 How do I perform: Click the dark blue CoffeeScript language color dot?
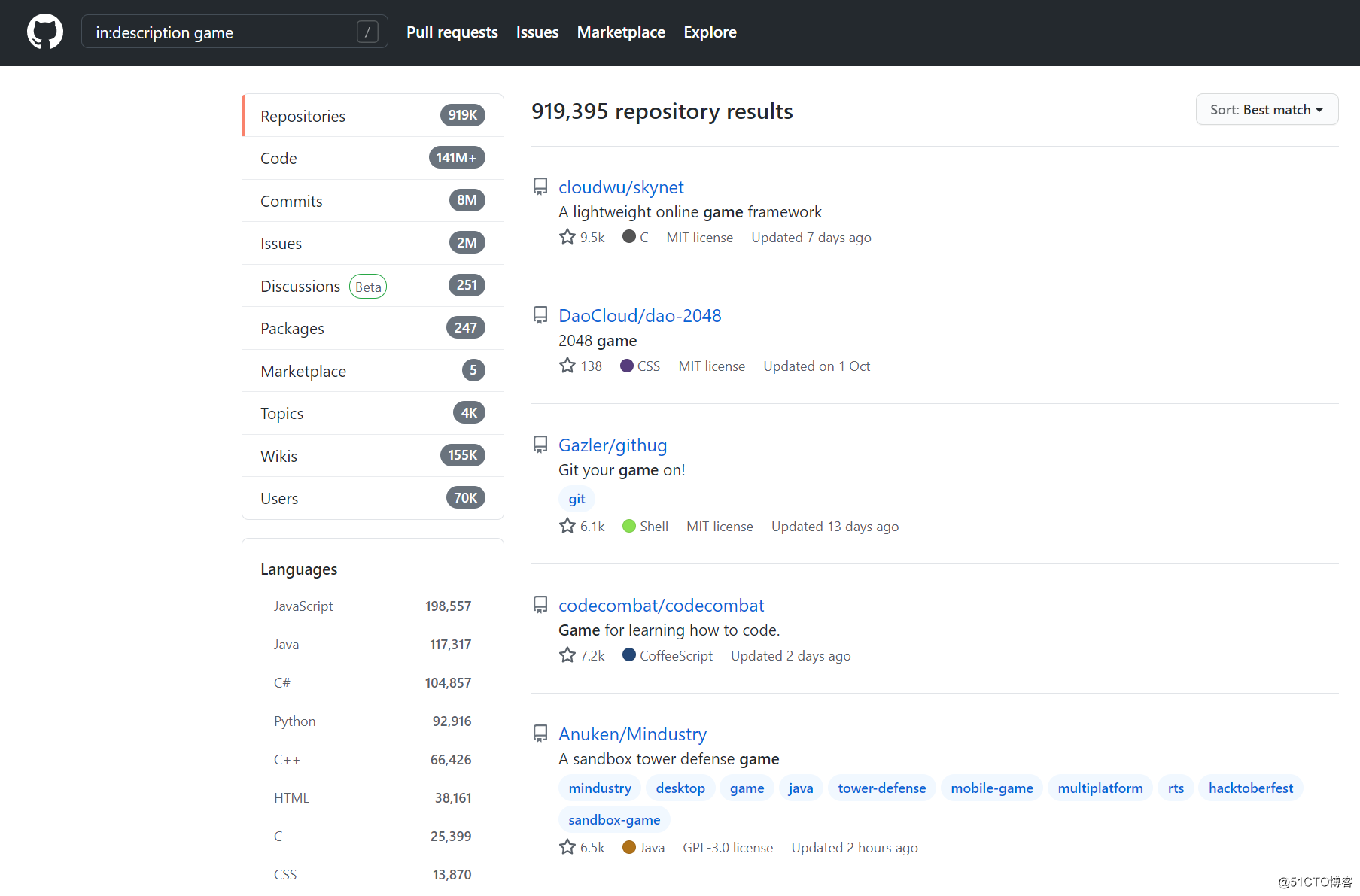click(x=629, y=655)
